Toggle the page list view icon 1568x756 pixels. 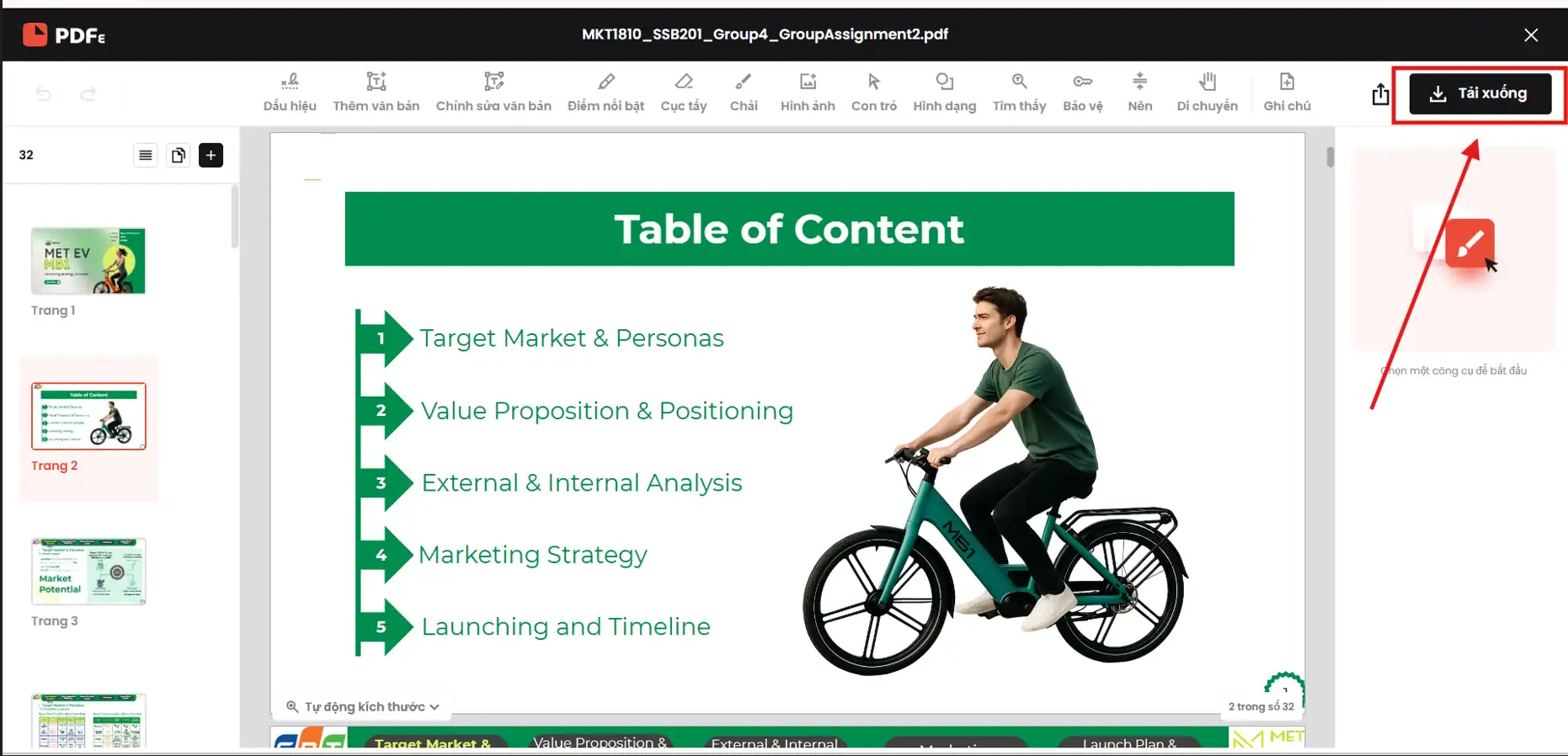tap(146, 155)
